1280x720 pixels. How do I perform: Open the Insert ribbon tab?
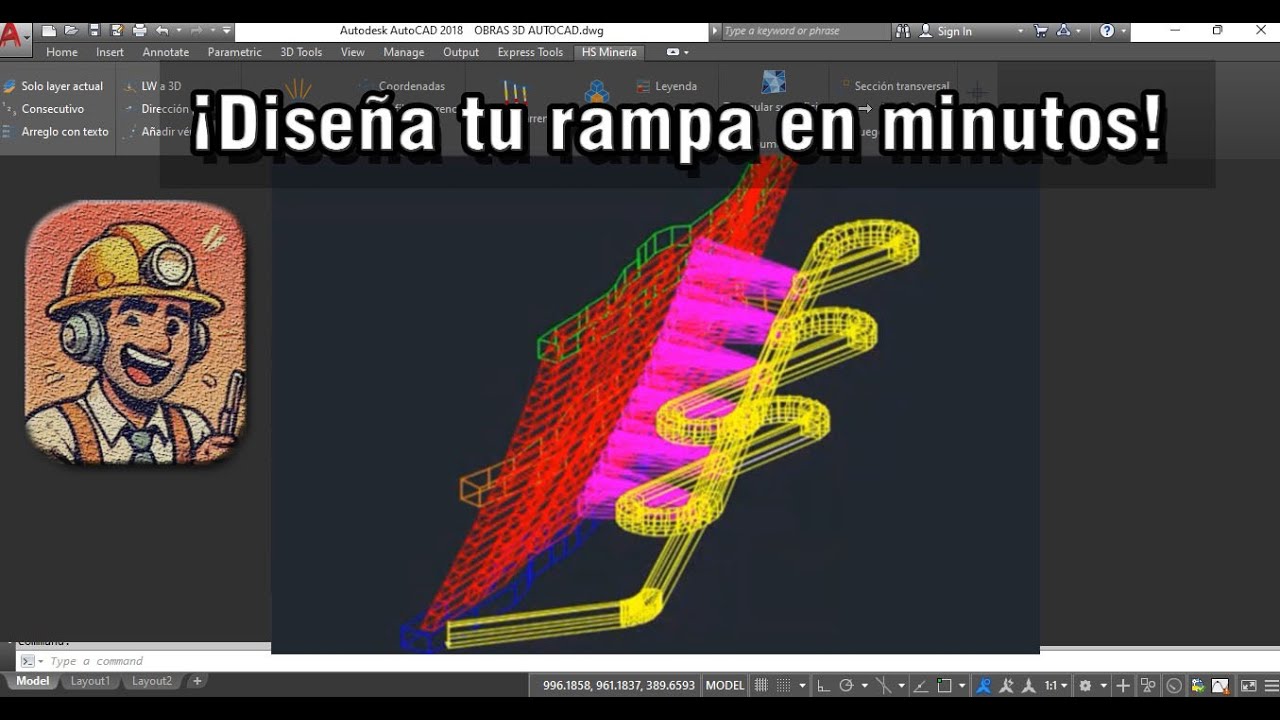[110, 52]
